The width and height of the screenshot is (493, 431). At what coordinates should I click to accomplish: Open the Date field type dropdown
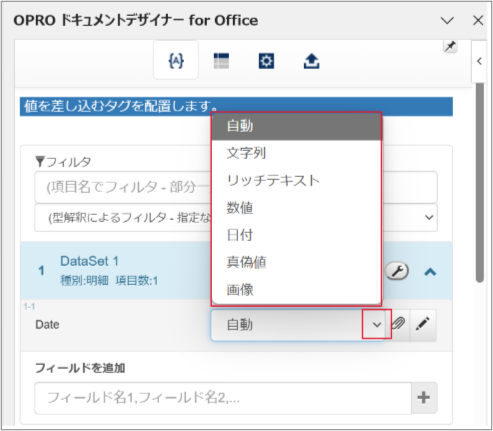coord(297,325)
